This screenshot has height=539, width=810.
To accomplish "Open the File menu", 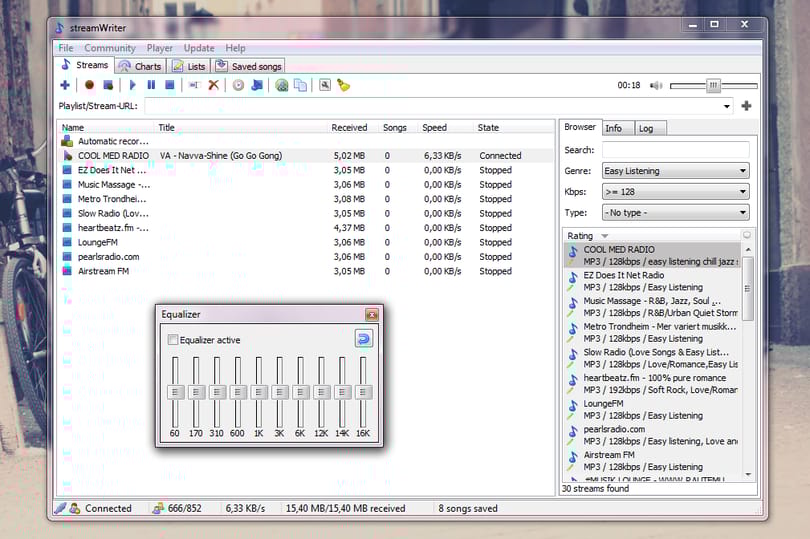I will [x=66, y=48].
